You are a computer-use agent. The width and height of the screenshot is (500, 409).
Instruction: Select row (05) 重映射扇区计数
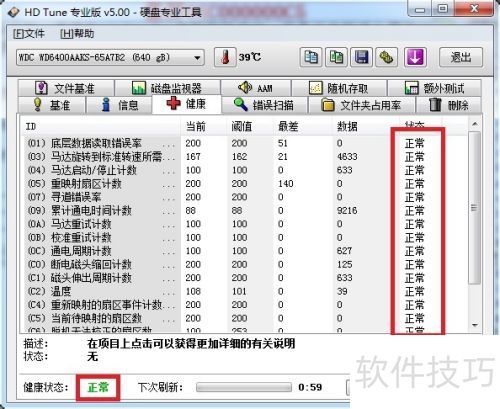coord(243,184)
